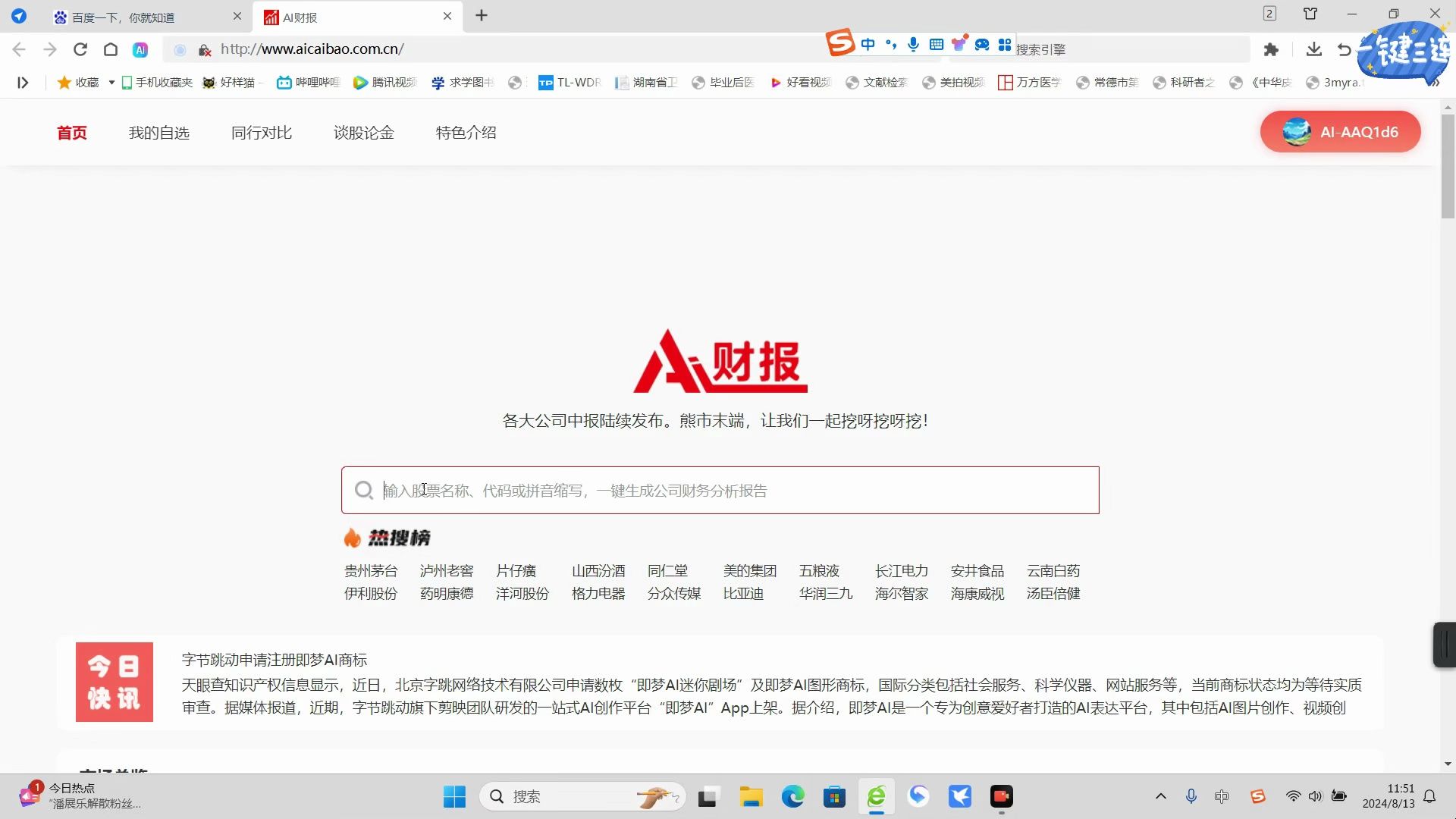Open the Sogou soft keyboard icon
1456x819 pixels.
coord(937,45)
